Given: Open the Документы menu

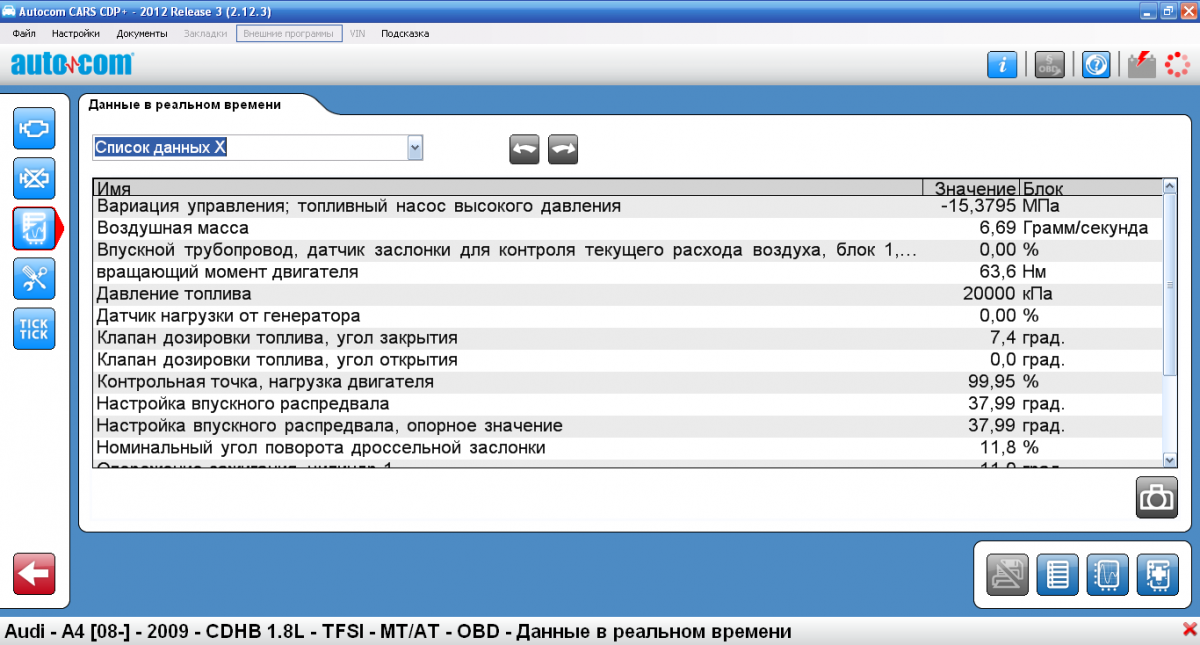Looking at the screenshot, I should pyautogui.click(x=142, y=33).
